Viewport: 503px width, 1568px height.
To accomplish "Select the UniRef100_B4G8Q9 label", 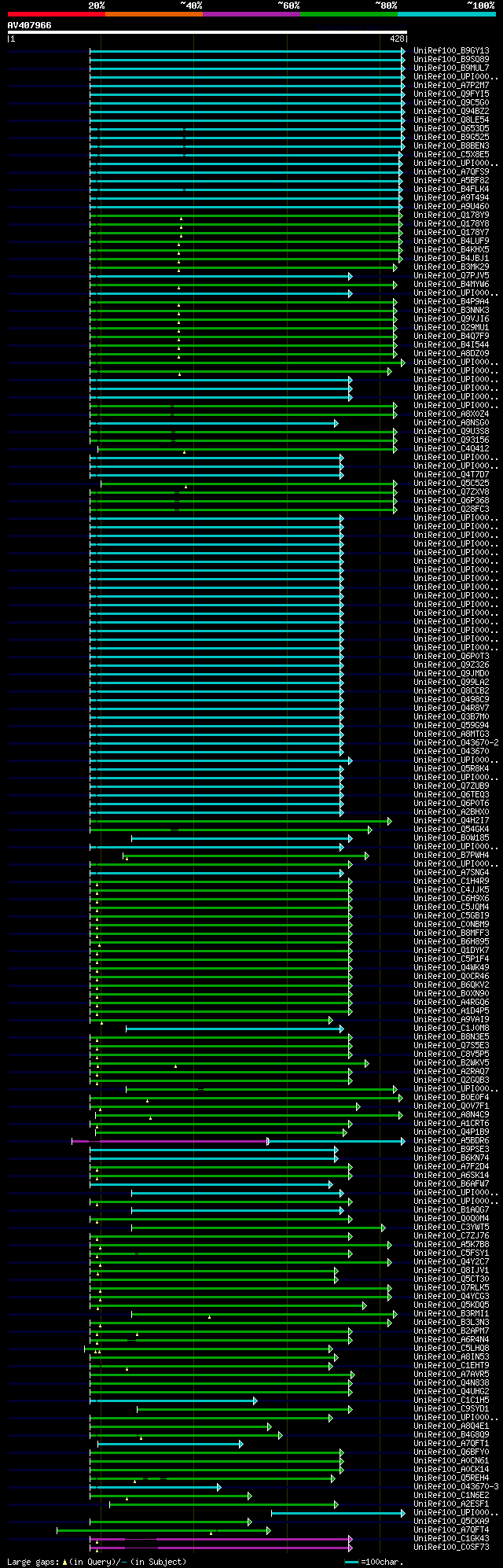I will coord(451,1435).
